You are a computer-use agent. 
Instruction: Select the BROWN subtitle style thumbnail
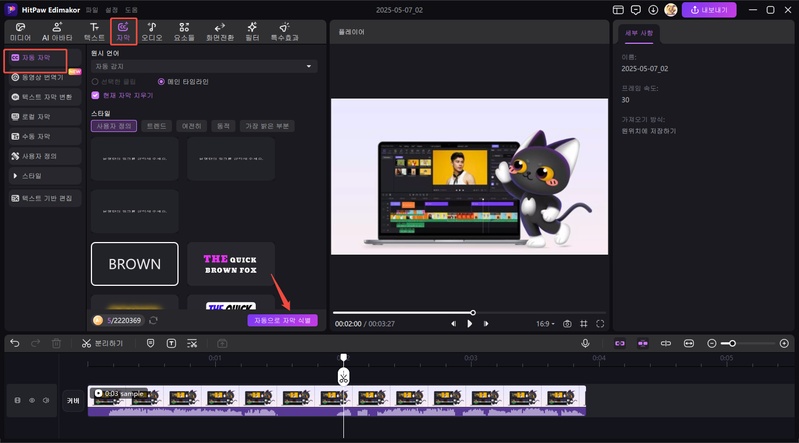coord(135,264)
